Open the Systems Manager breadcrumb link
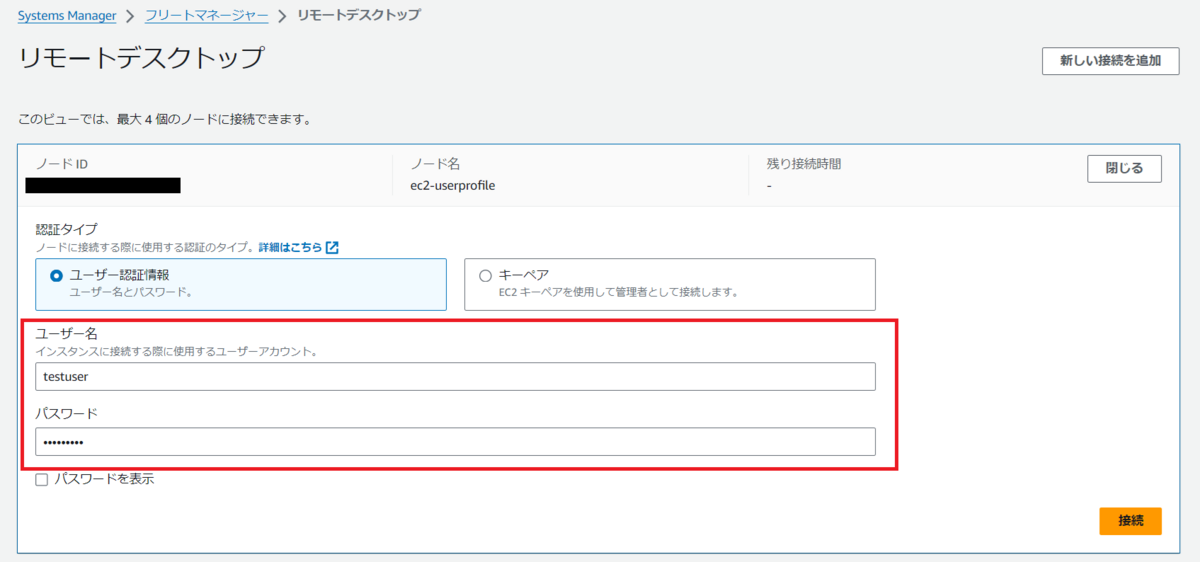Image resolution: width=1200 pixels, height=562 pixels. click(x=67, y=16)
